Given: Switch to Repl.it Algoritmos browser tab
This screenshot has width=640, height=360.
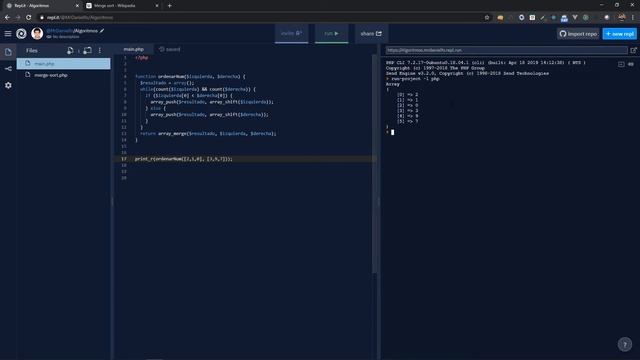Looking at the screenshot, I should pos(41,6).
